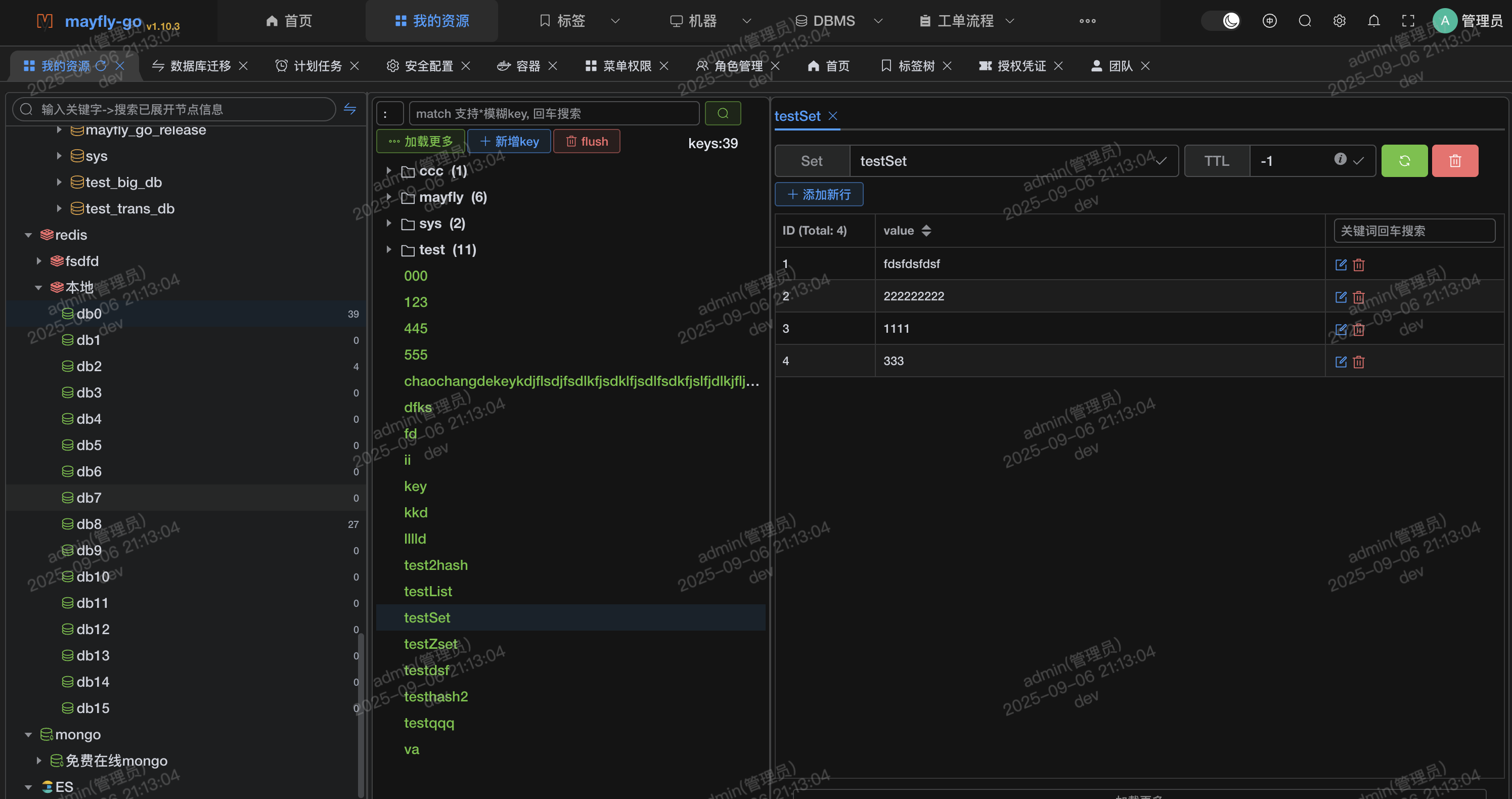Click the flush button
1512x799 pixels.
pos(587,141)
